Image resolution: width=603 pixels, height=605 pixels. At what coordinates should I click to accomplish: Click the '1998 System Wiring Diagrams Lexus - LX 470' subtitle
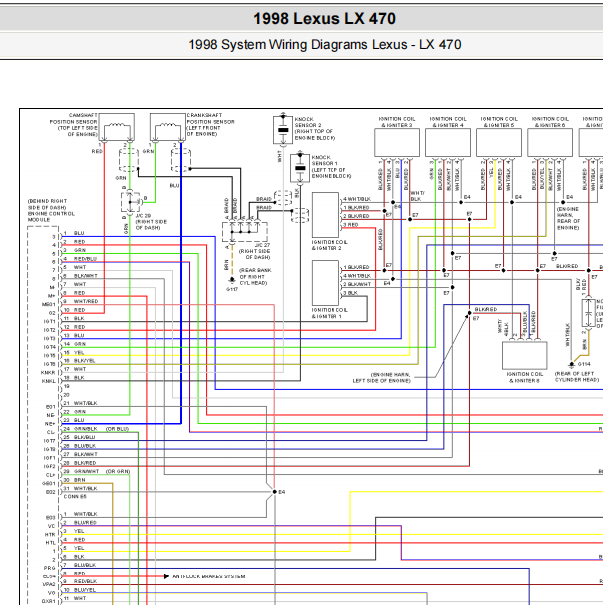(324, 44)
